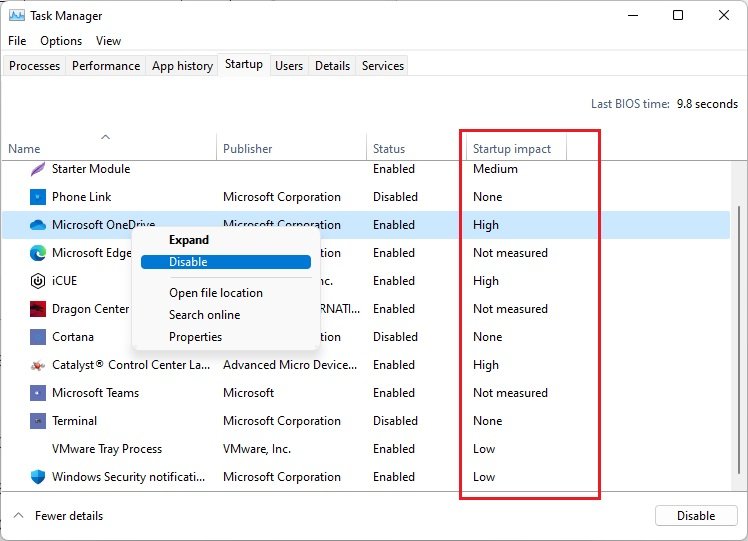Select the Startup tab
The height and width of the screenshot is (541, 748).
244,64
